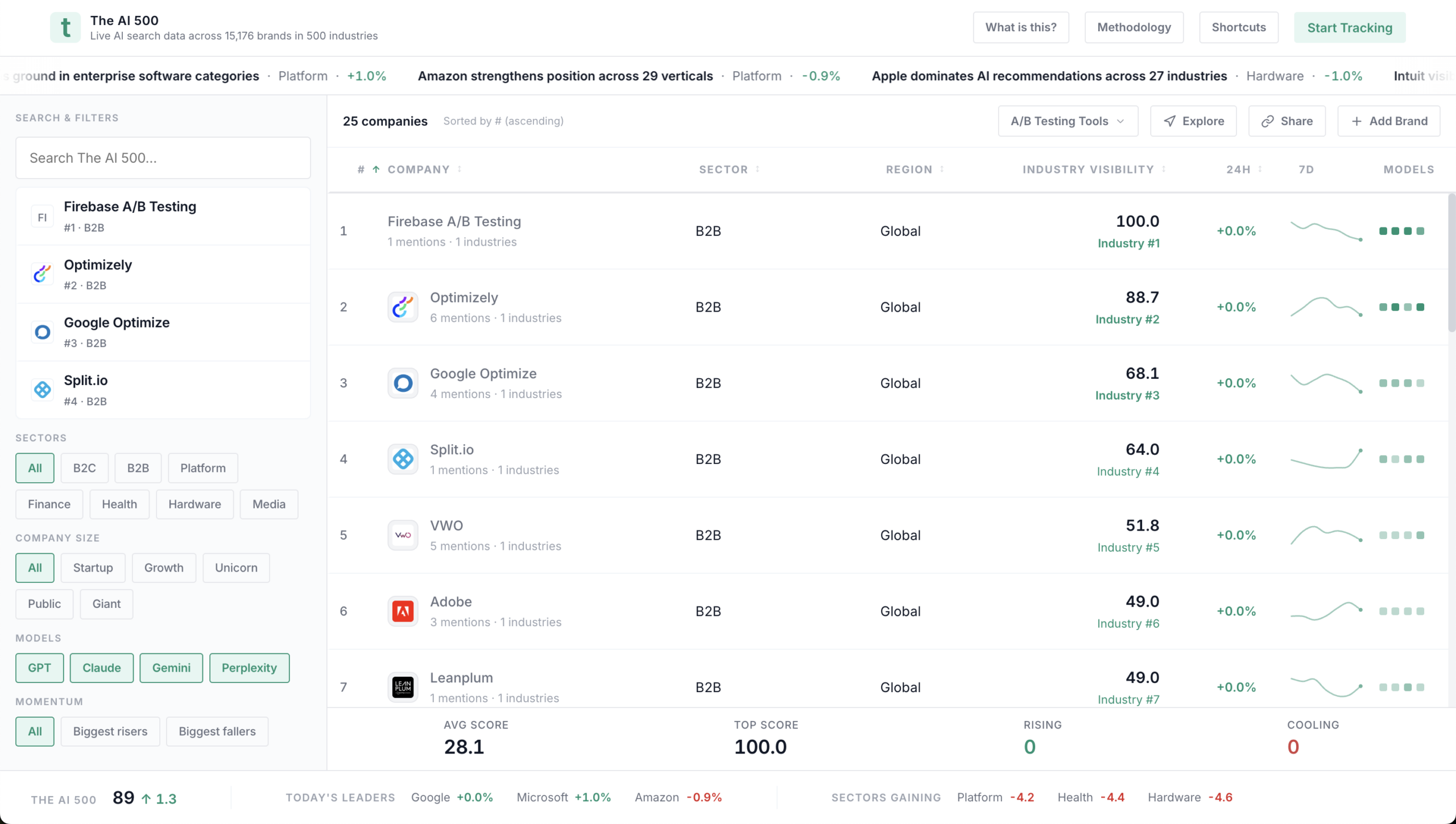Click the Leanplum logo icon
This screenshot has width=1456, height=824.
tap(403, 687)
